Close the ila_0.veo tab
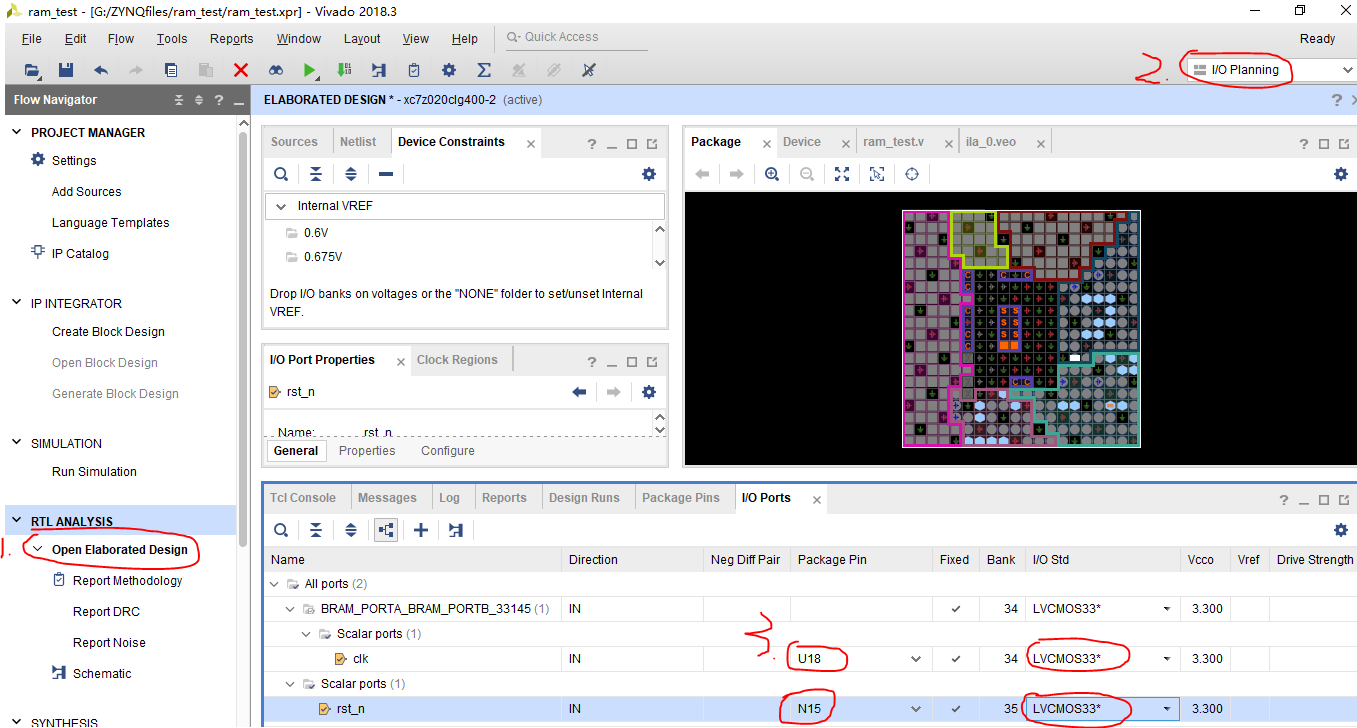1357x728 pixels. pyautogui.click(x=1041, y=144)
